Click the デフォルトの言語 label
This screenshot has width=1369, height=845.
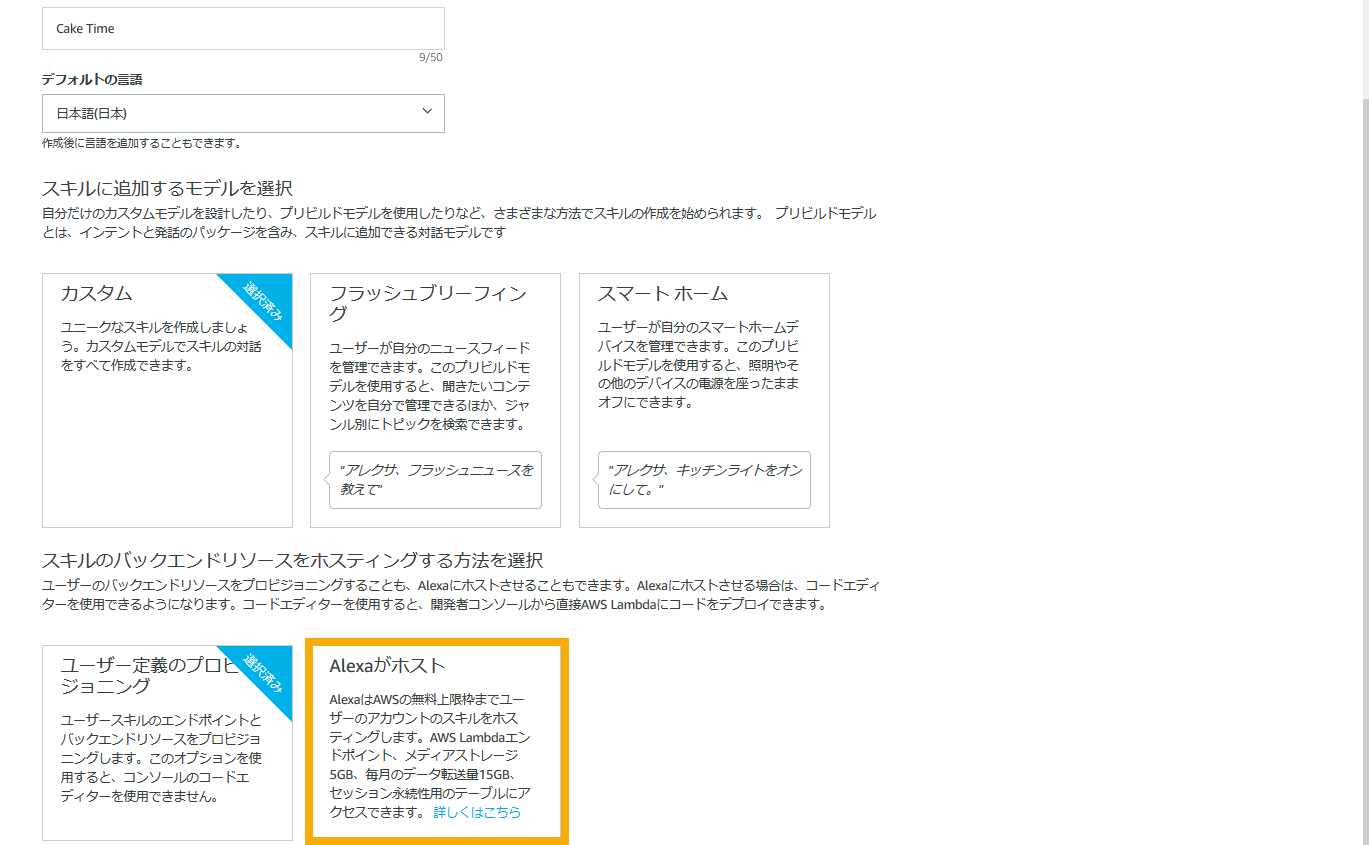92,79
